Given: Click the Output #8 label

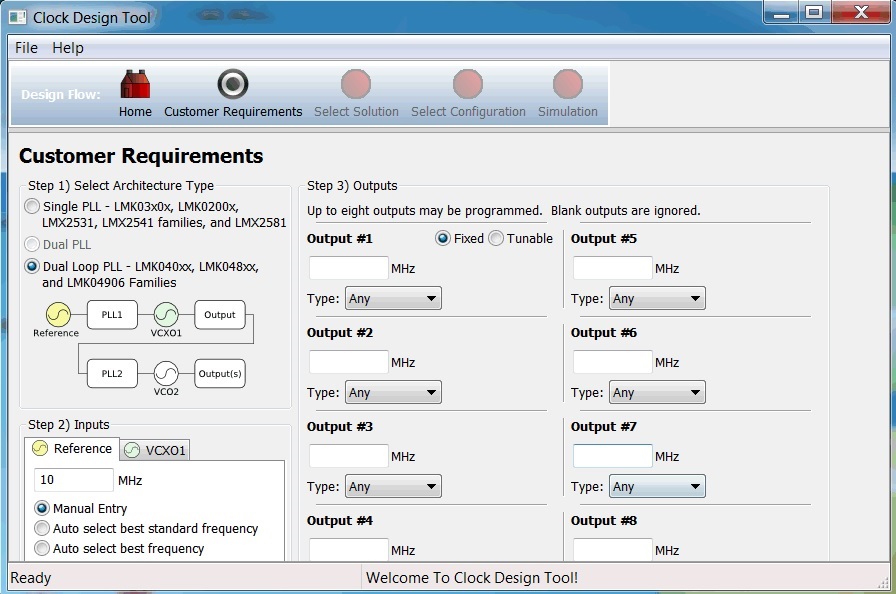Looking at the screenshot, I should coord(603,520).
